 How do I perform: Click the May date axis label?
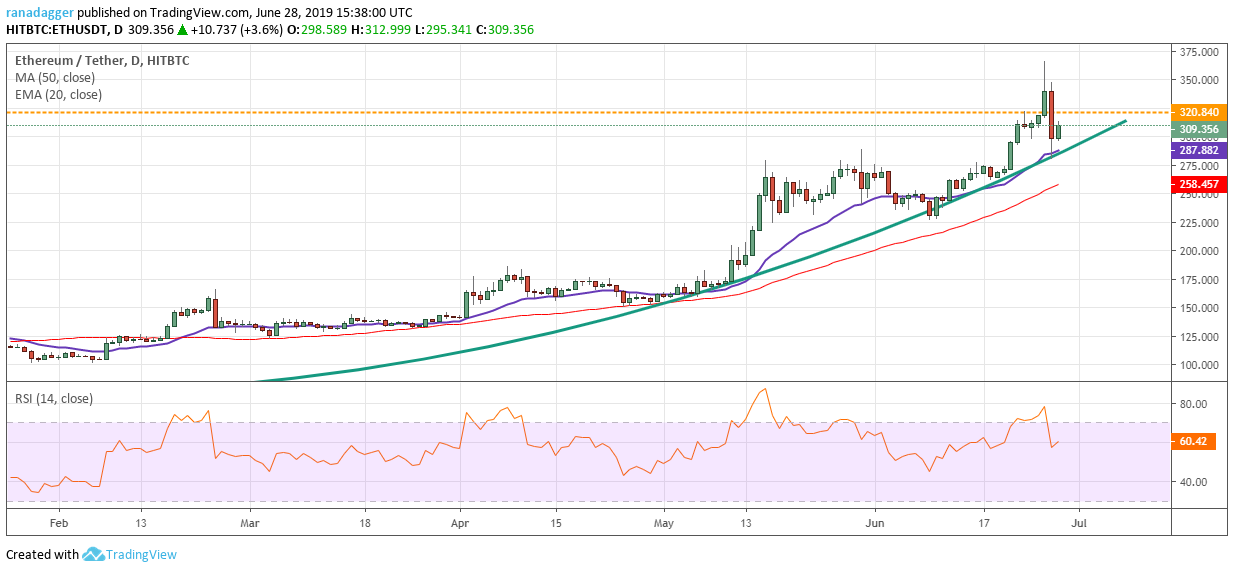pos(665,522)
